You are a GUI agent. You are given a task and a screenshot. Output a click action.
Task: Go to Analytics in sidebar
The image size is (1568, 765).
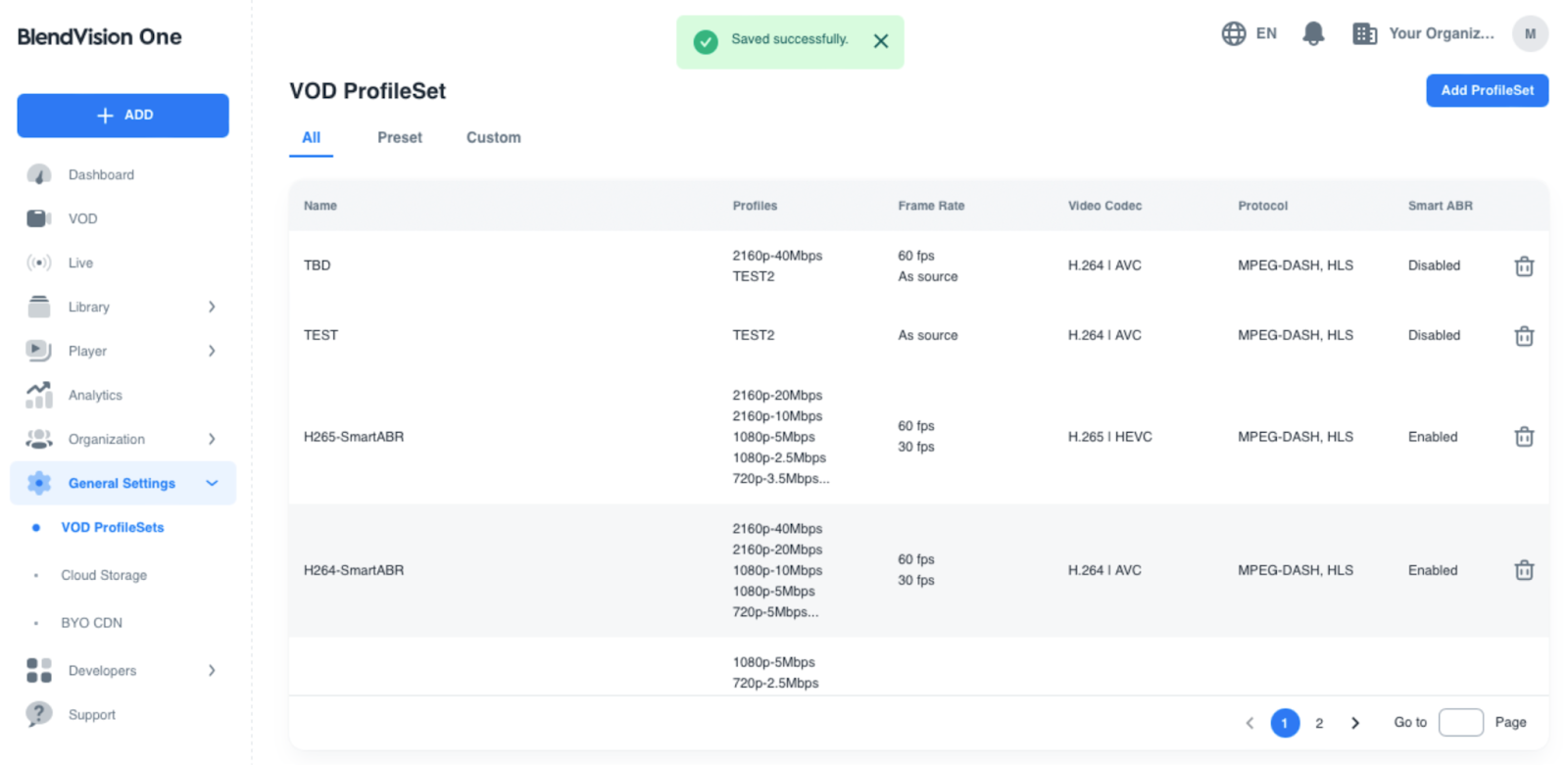(x=95, y=396)
